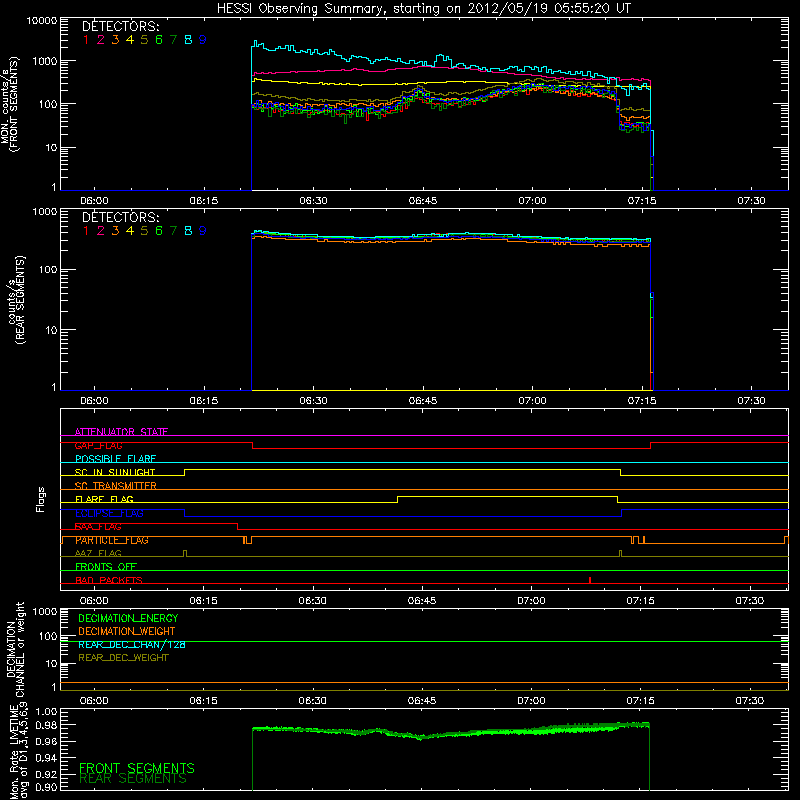Screen dimensions: 800x800
Task: Click the SAA_FLAG label
Action: (98, 527)
